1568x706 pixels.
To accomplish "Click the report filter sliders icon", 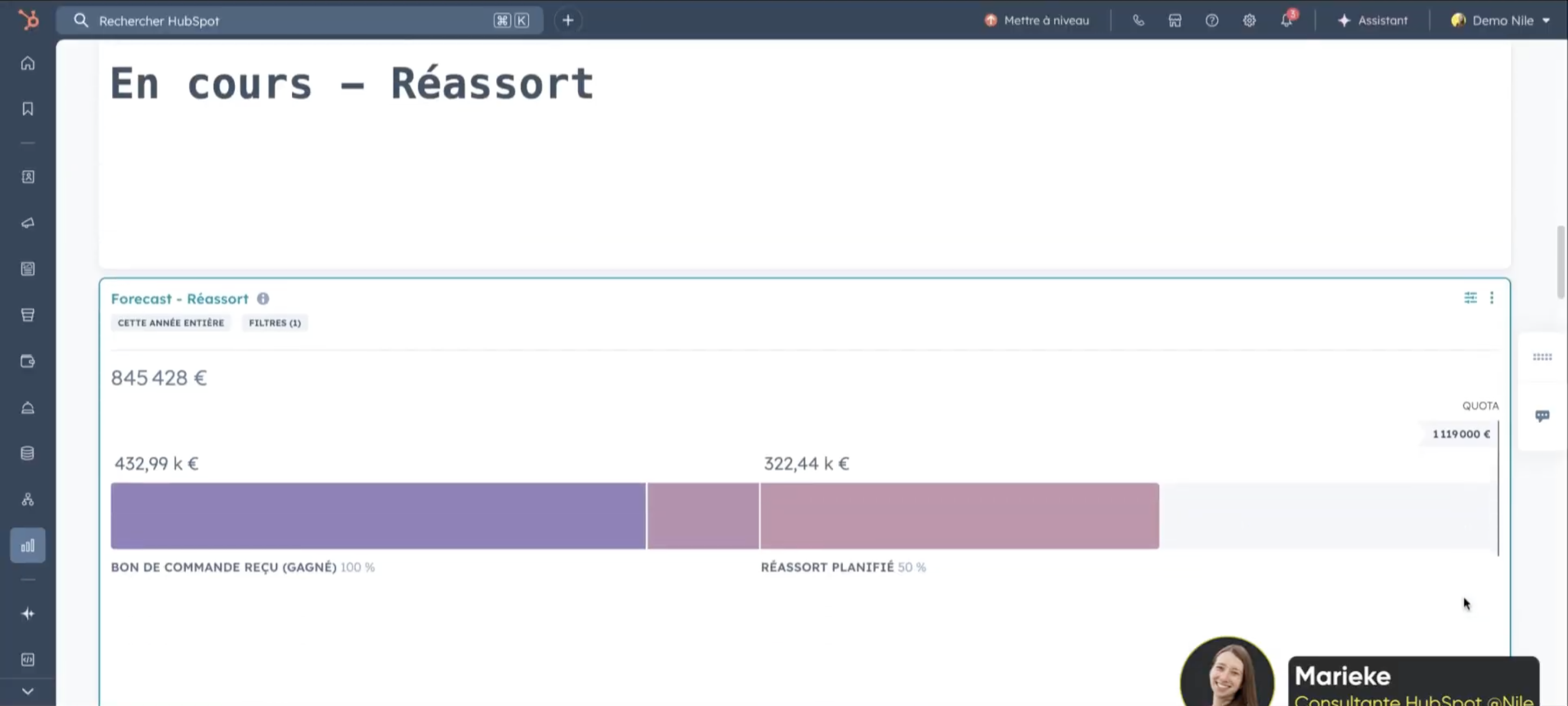I will point(1470,298).
